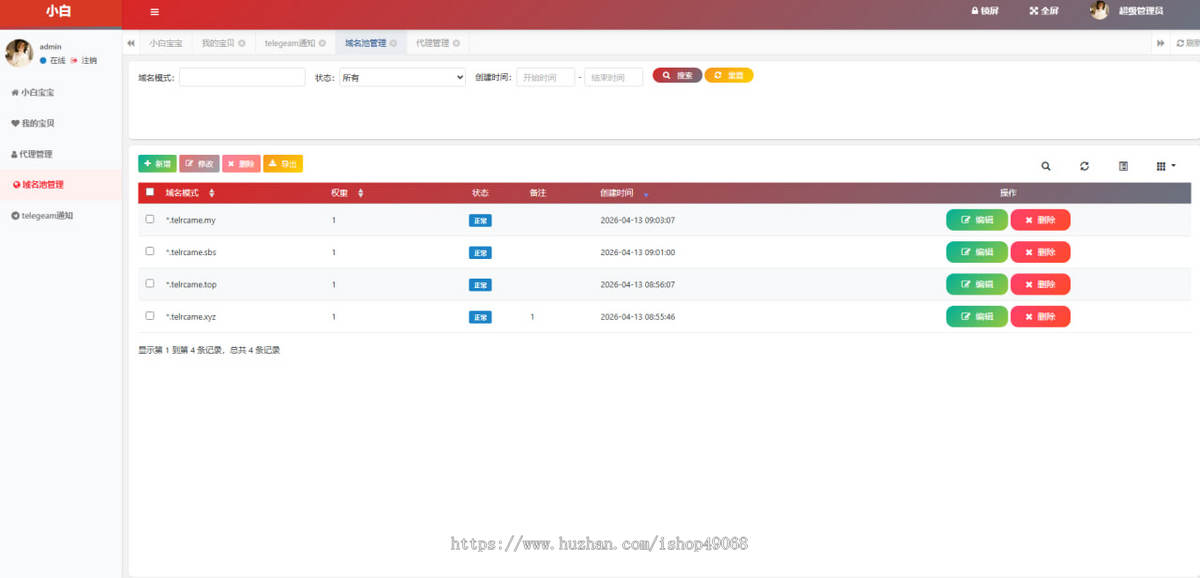Click the 开始时间 start time field
The height and width of the screenshot is (578, 1200).
(x=546, y=77)
